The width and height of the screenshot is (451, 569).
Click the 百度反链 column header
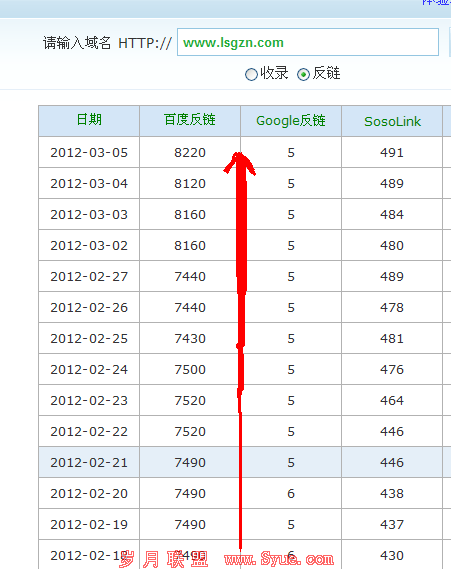coord(190,120)
